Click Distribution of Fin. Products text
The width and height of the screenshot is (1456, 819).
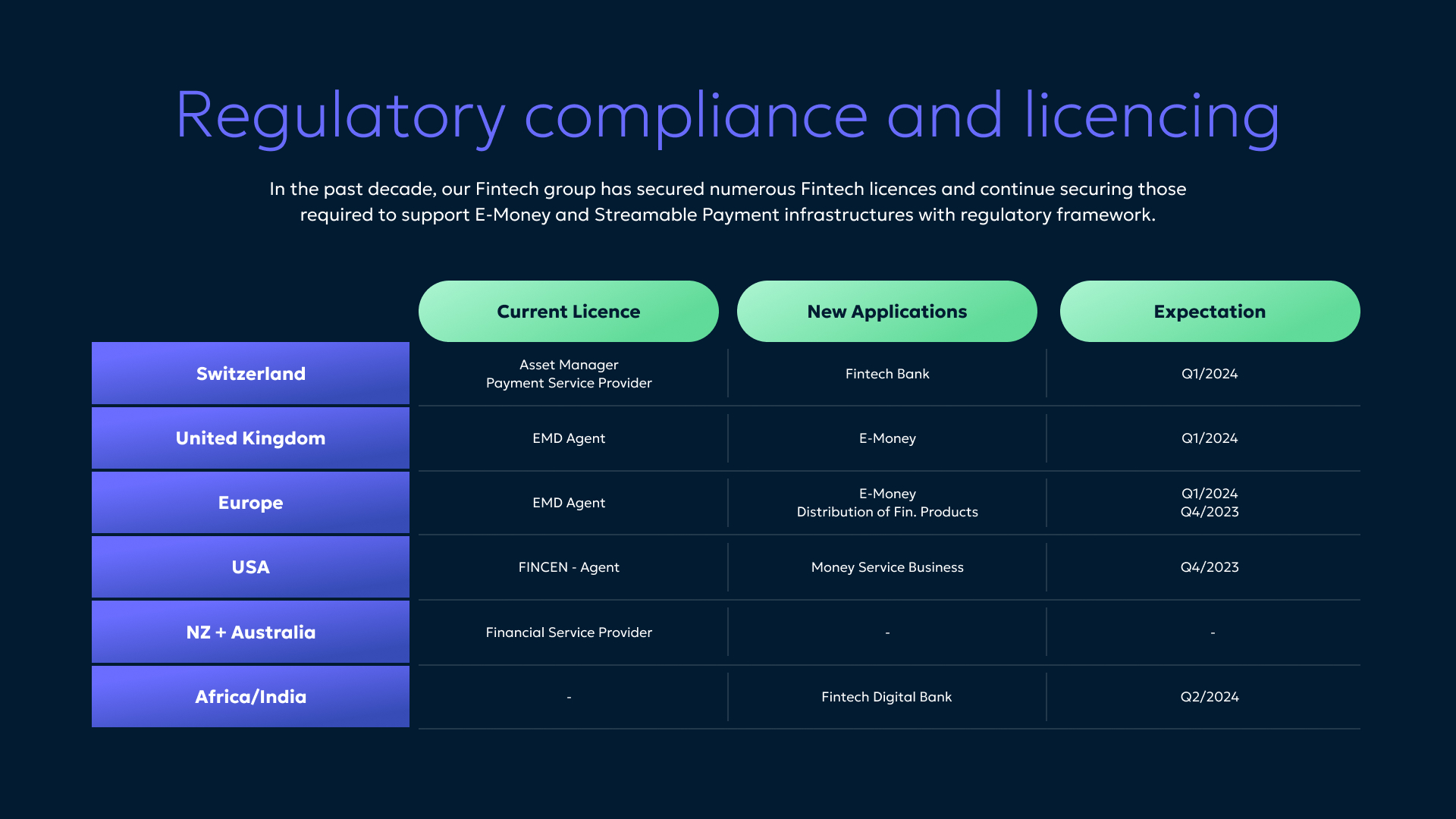coord(887,512)
